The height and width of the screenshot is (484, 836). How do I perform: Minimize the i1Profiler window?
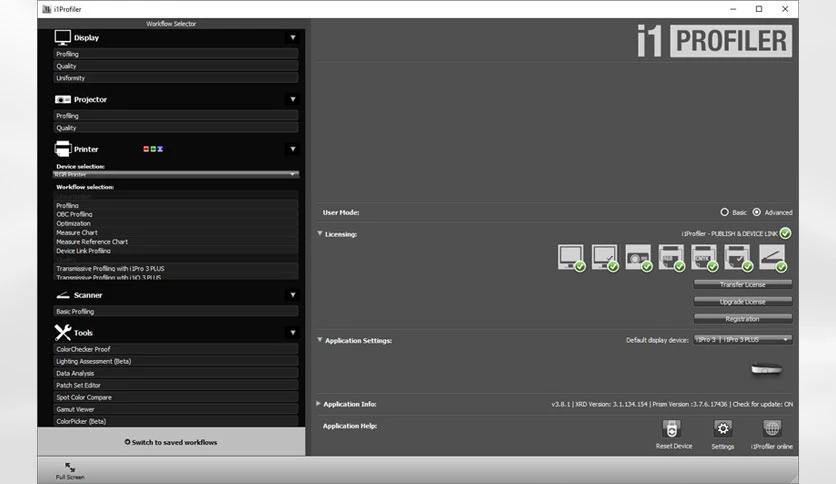733,9
